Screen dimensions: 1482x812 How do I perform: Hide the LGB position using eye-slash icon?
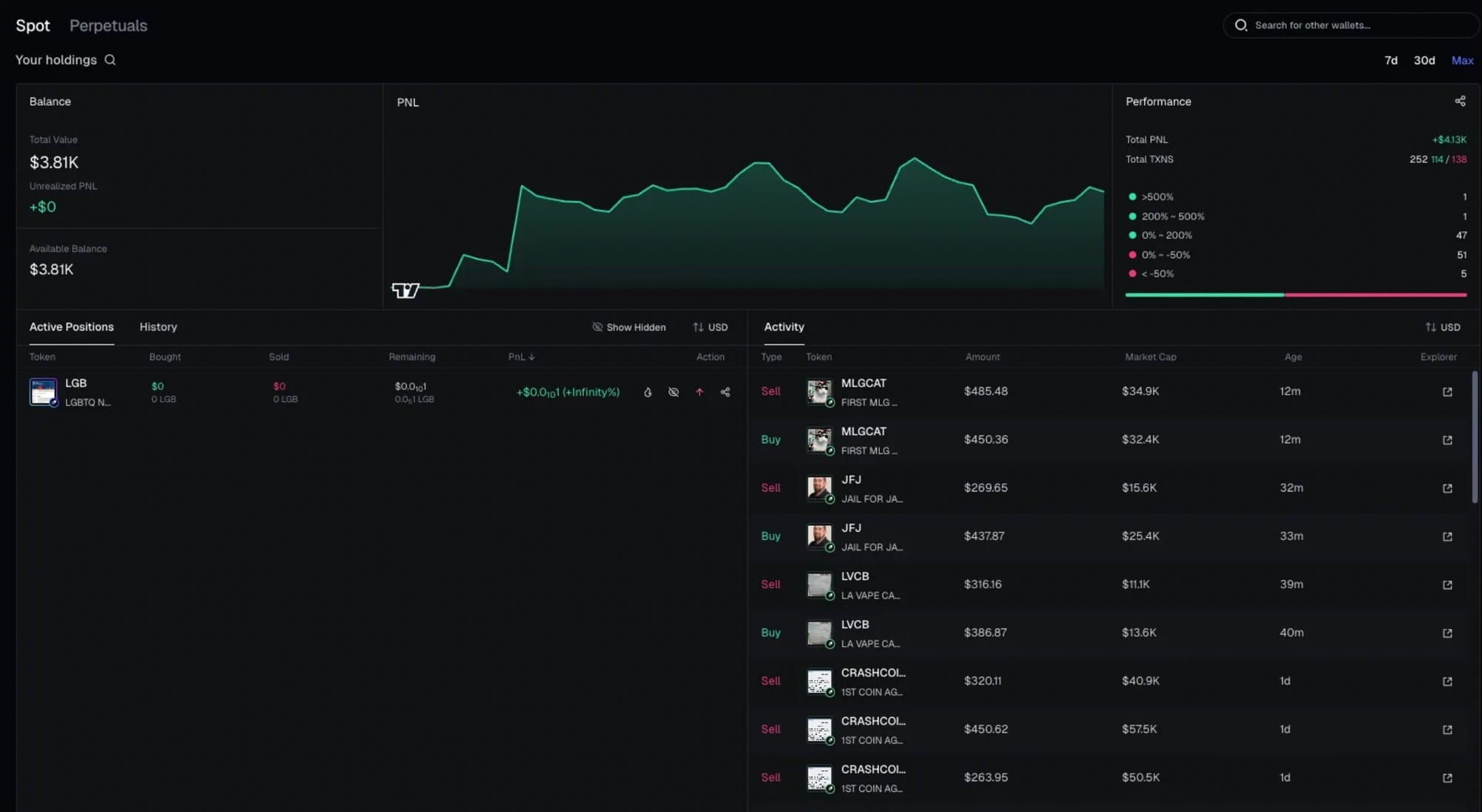[x=673, y=392]
